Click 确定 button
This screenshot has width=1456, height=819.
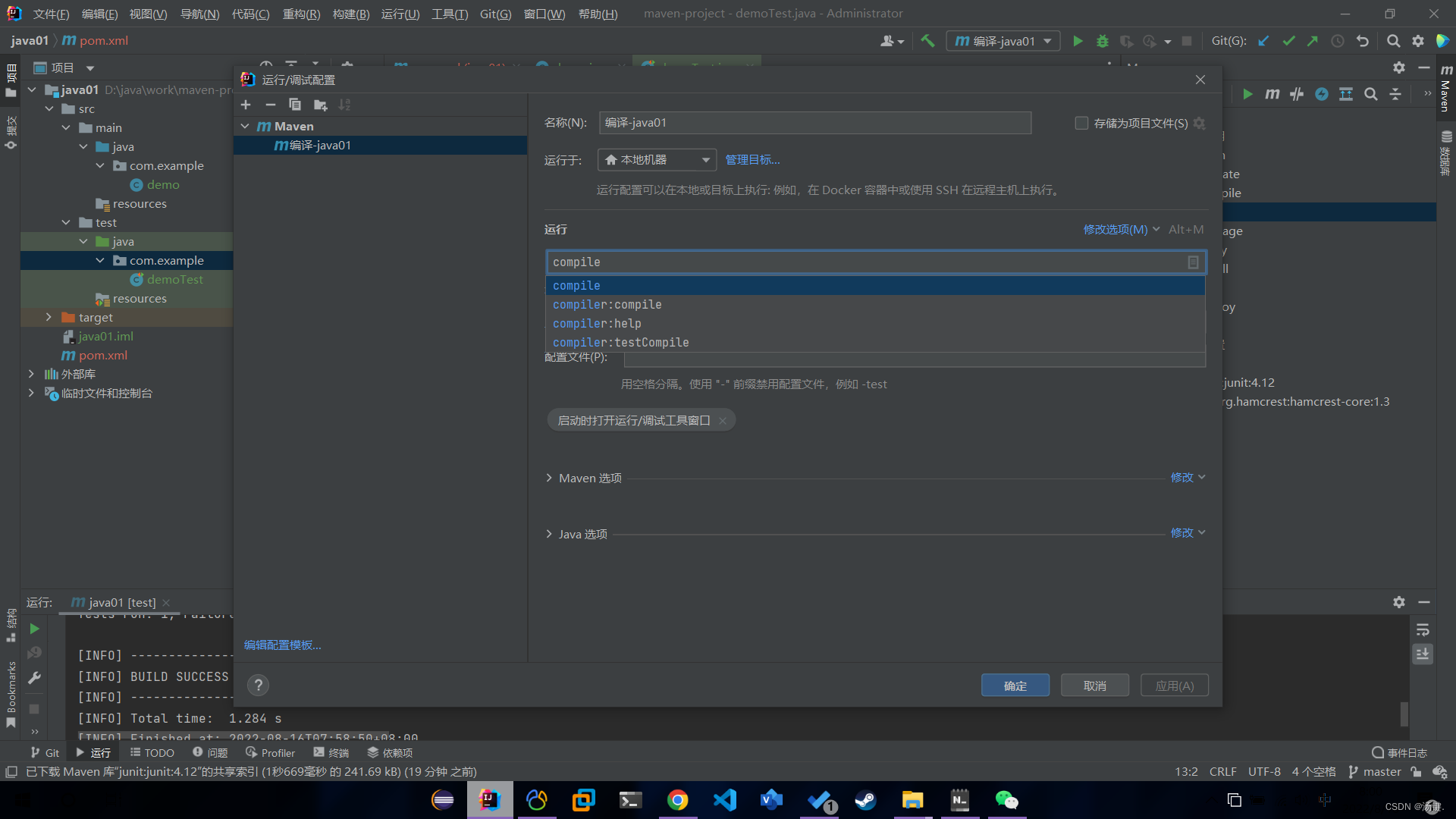pyautogui.click(x=1015, y=686)
